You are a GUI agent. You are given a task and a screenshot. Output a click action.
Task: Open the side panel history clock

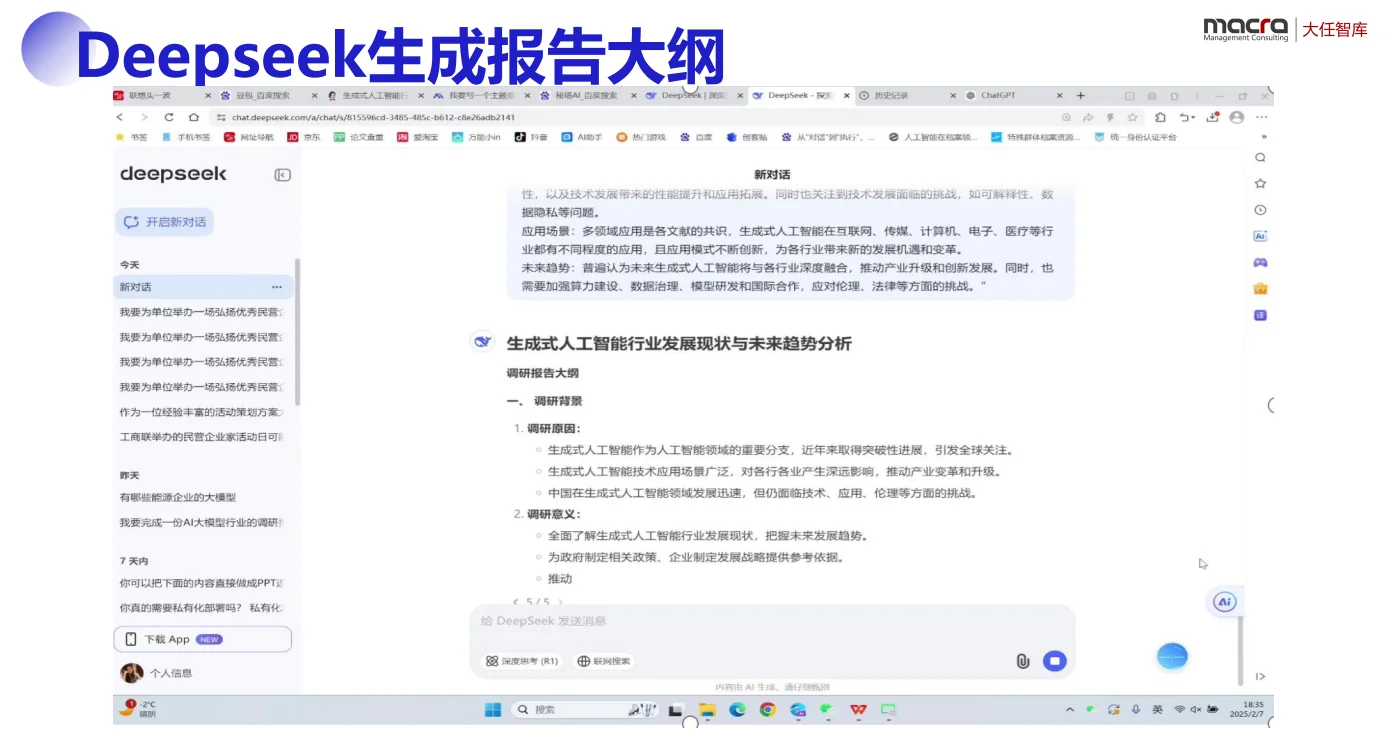coord(1260,210)
